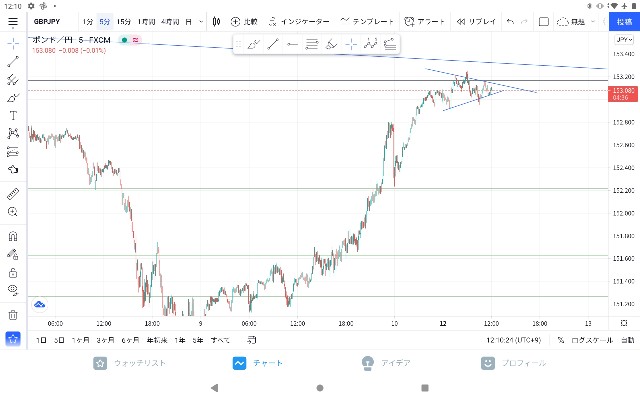The width and height of the screenshot is (640, 400).
Task: Start bar リプレイ replay mode
Action: pyautogui.click(x=476, y=22)
